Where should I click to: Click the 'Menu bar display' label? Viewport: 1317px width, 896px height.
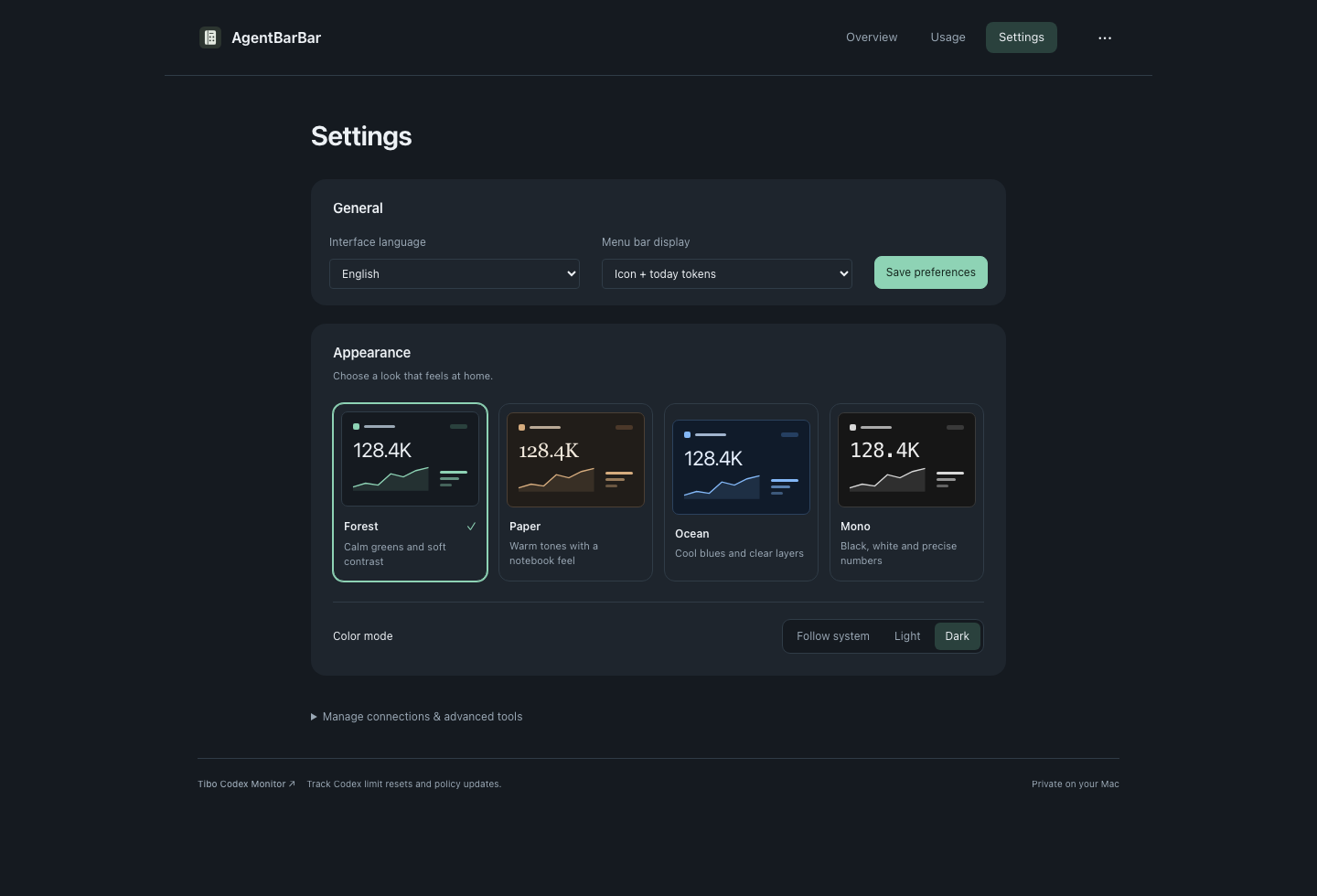click(x=646, y=242)
